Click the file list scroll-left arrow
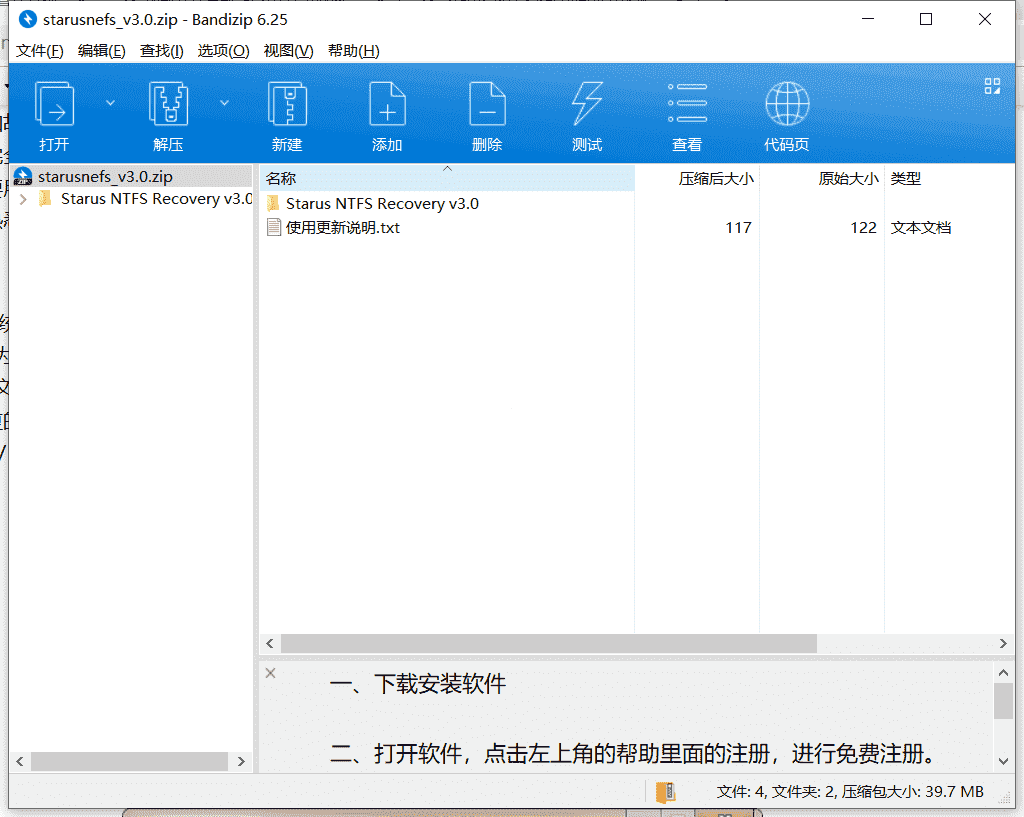The height and width of the screenshot is (817, 1024). 270,643
